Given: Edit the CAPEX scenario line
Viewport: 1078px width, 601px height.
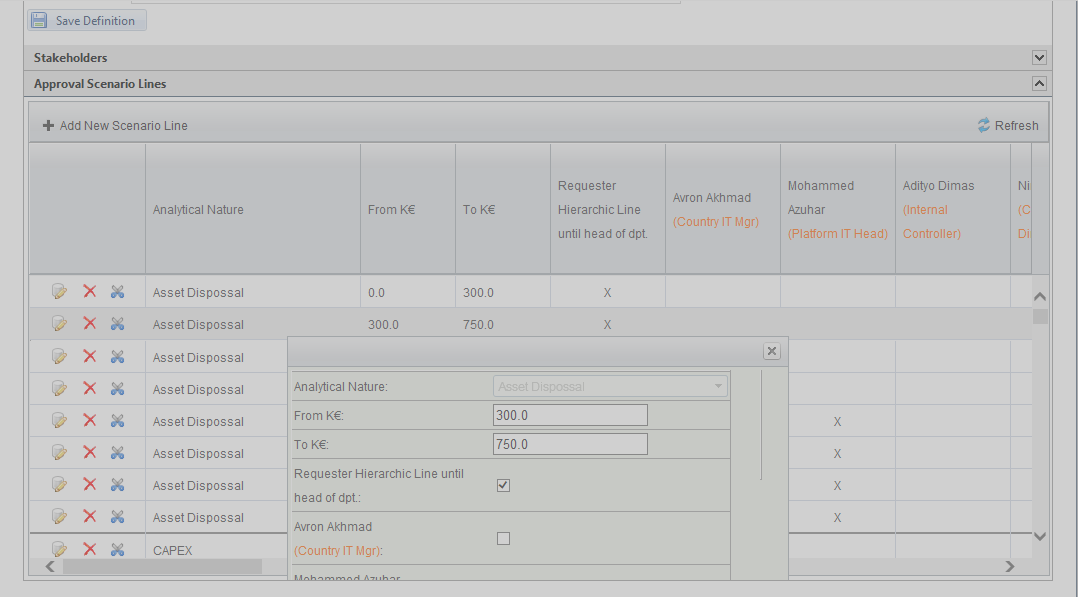Looking at the screenshot, I should 59,549.
